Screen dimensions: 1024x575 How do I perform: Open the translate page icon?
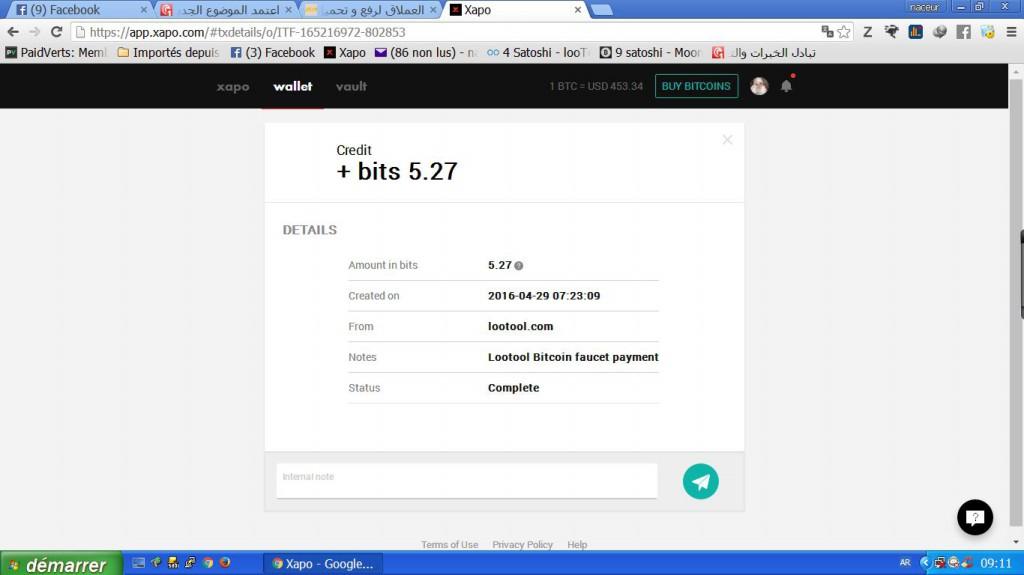[x=827, y=31]
